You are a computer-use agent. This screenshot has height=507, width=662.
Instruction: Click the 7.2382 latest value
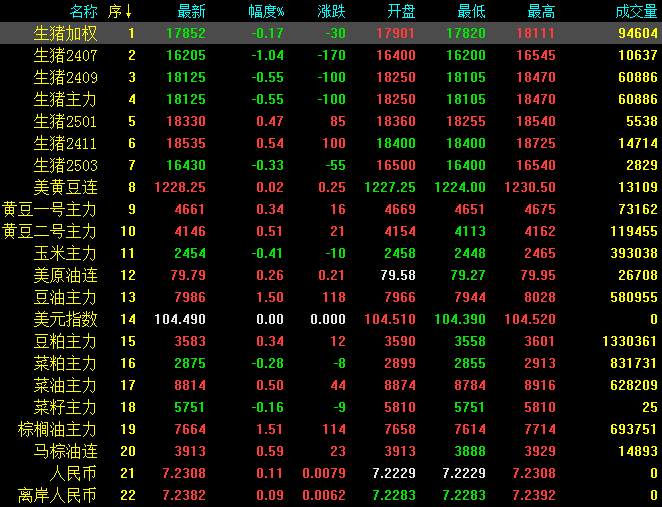[184, 495]
